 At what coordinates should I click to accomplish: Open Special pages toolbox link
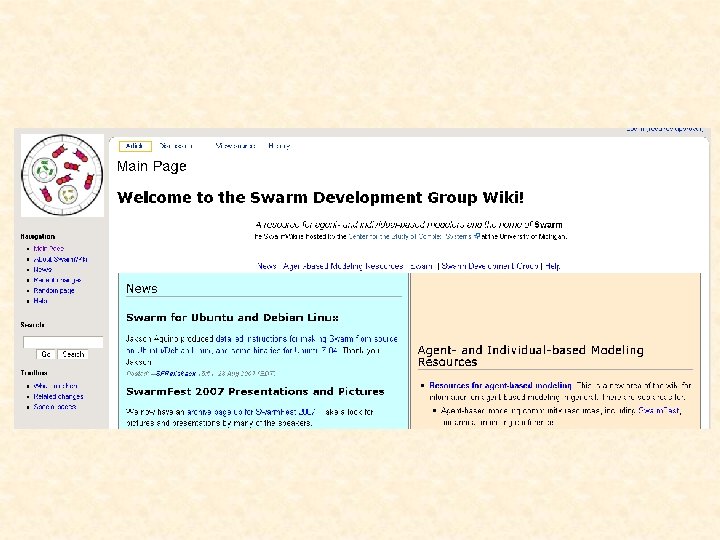pos(55,407)
